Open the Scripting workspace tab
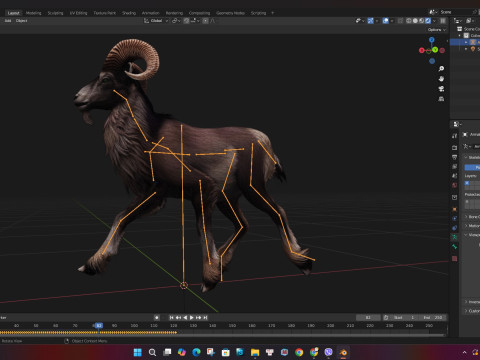The height and width of the screenshot is (360, 480). [258, 13]
